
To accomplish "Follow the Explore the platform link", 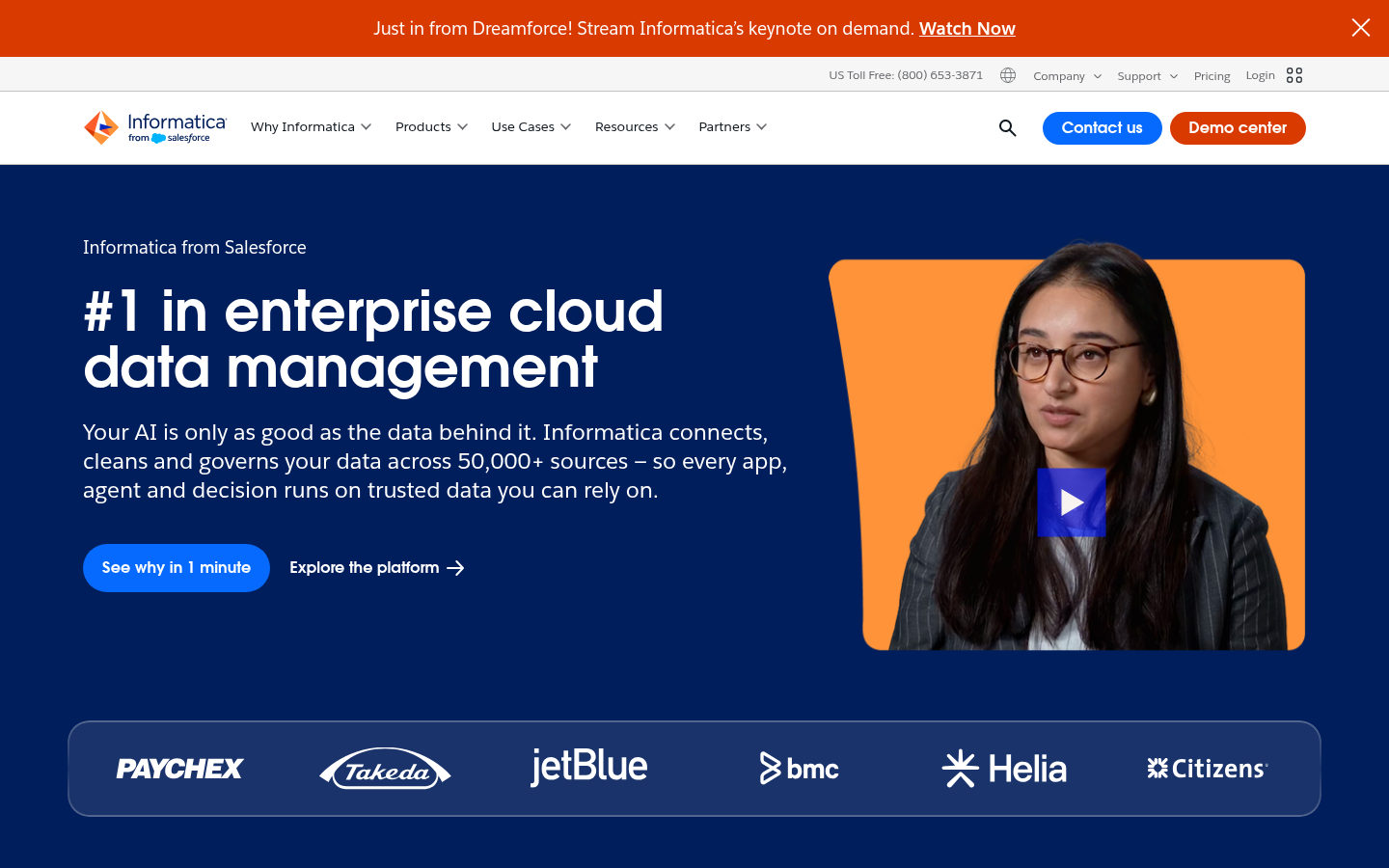I will pyautogui.click(x=377, y=568).
